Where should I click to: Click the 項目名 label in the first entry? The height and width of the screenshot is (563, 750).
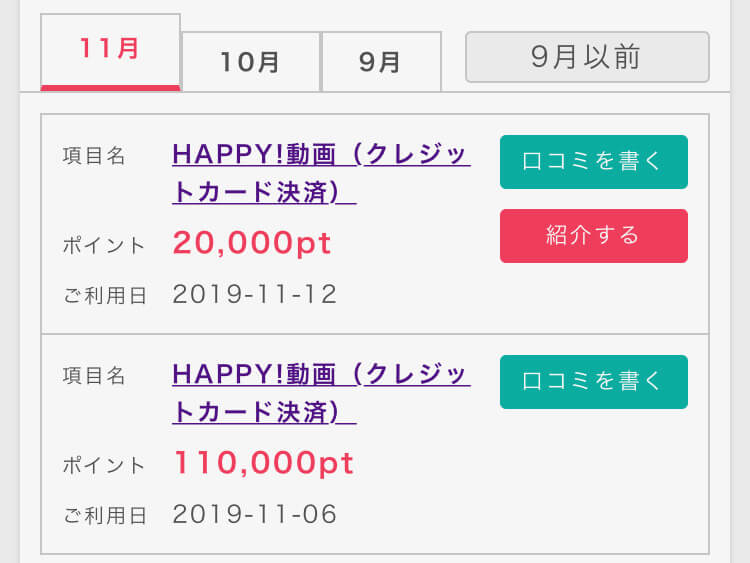(94, 156)
